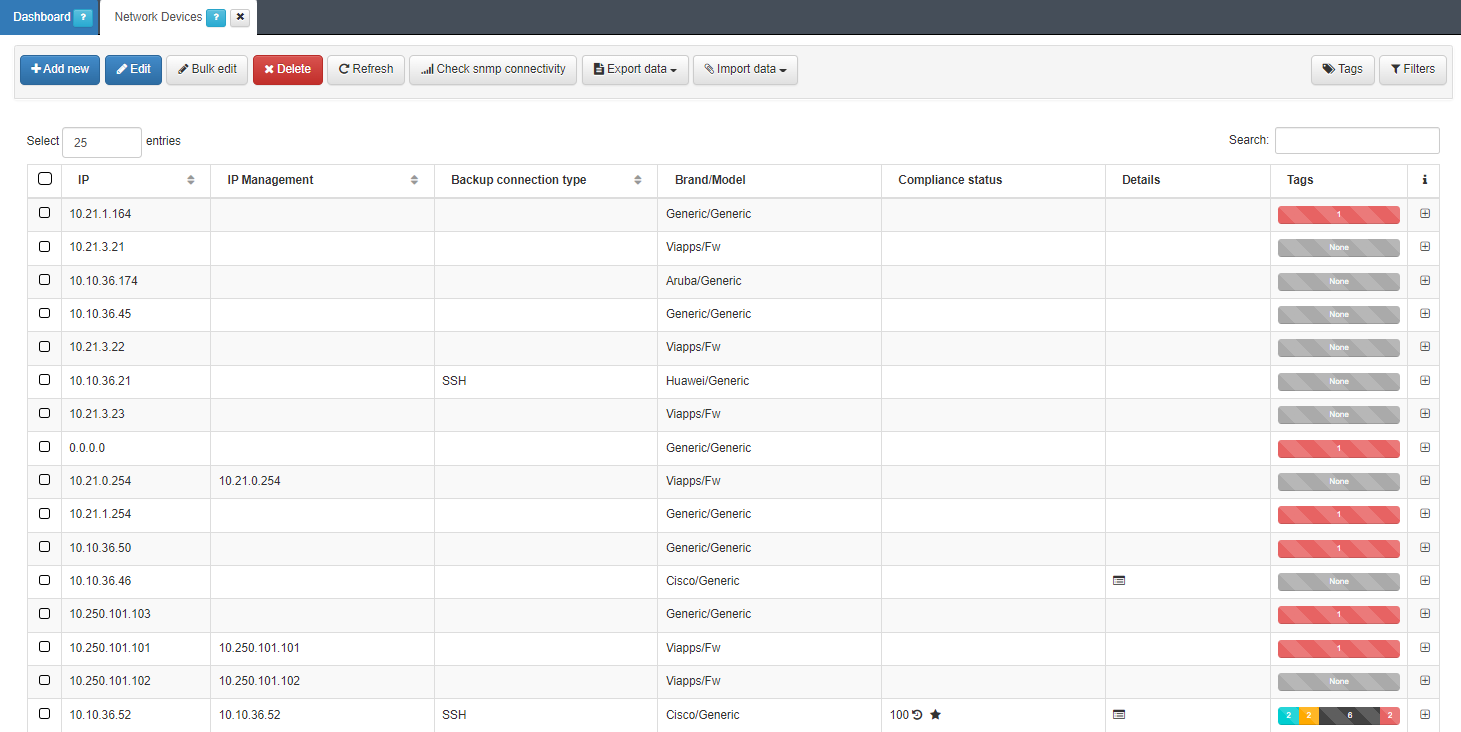Expand row details for 10.21.3.21
This screenshot has height=732, width=1461.
tap(1425, 247)
